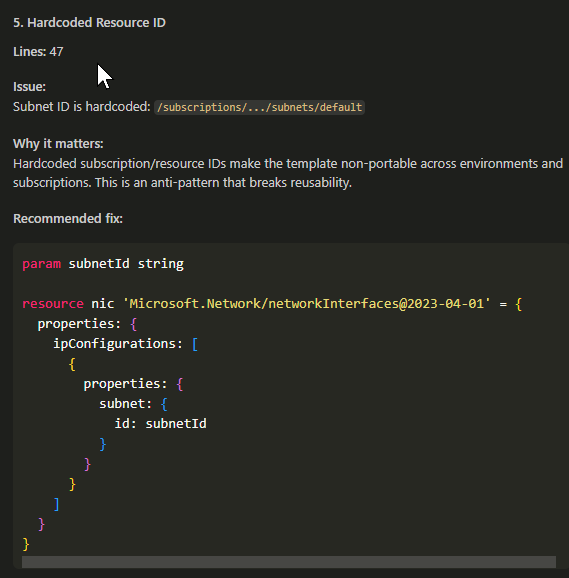Click the 'Recommended fix:' label
The height and width of the screenshot is (578, 569).
(68, 219)
